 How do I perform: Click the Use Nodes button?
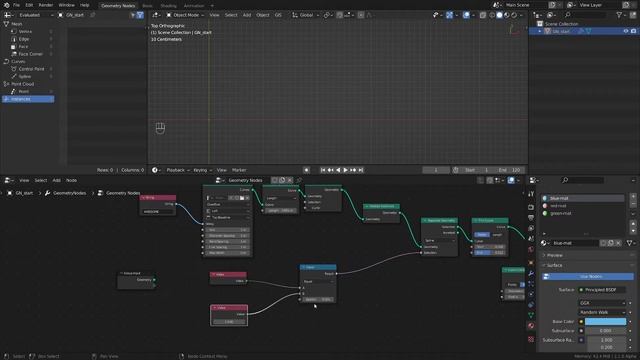point(588,277)
